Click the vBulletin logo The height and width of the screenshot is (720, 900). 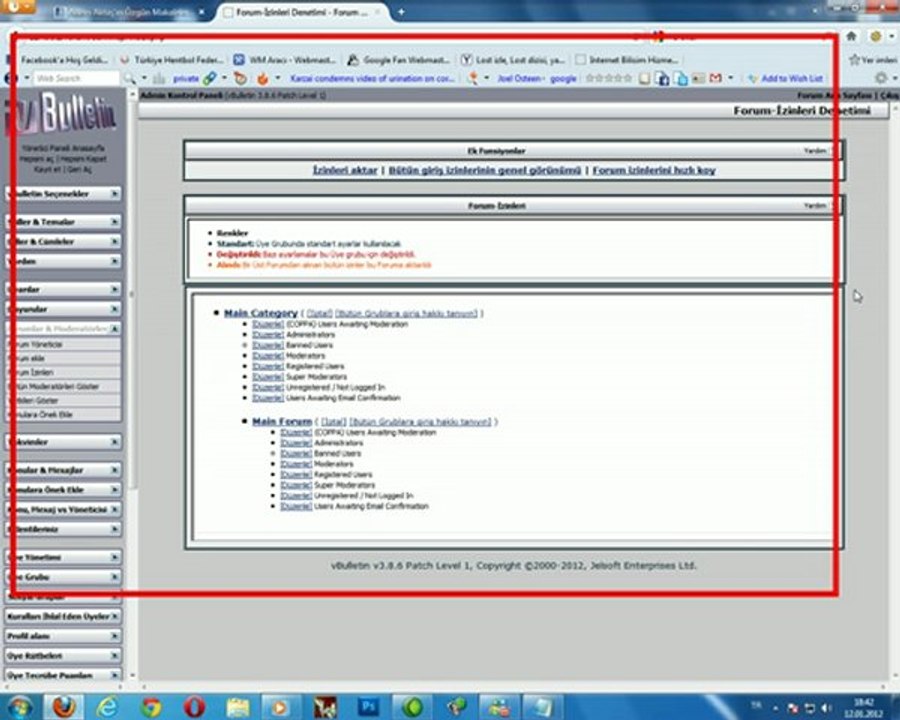point(60,114)
